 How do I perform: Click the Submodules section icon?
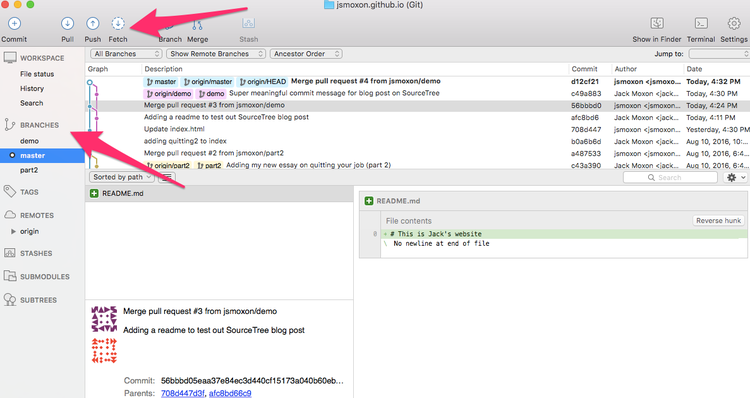(10, 276)
